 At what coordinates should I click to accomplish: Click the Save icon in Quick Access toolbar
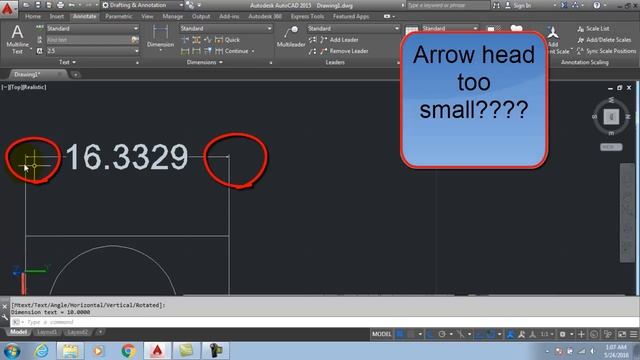pyautogui.click(x=38, y=5)
